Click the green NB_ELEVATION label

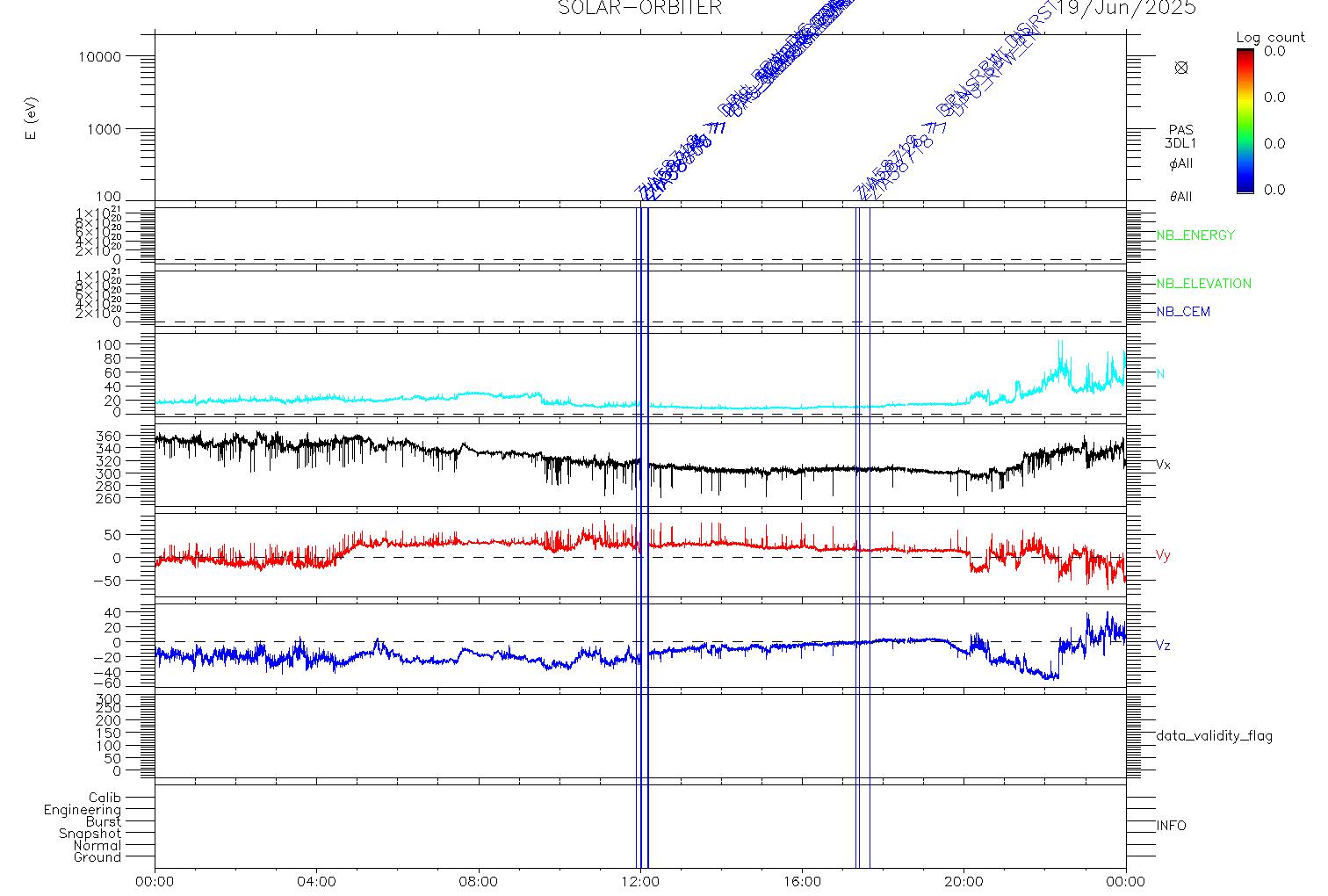[x=1203, y=284]
